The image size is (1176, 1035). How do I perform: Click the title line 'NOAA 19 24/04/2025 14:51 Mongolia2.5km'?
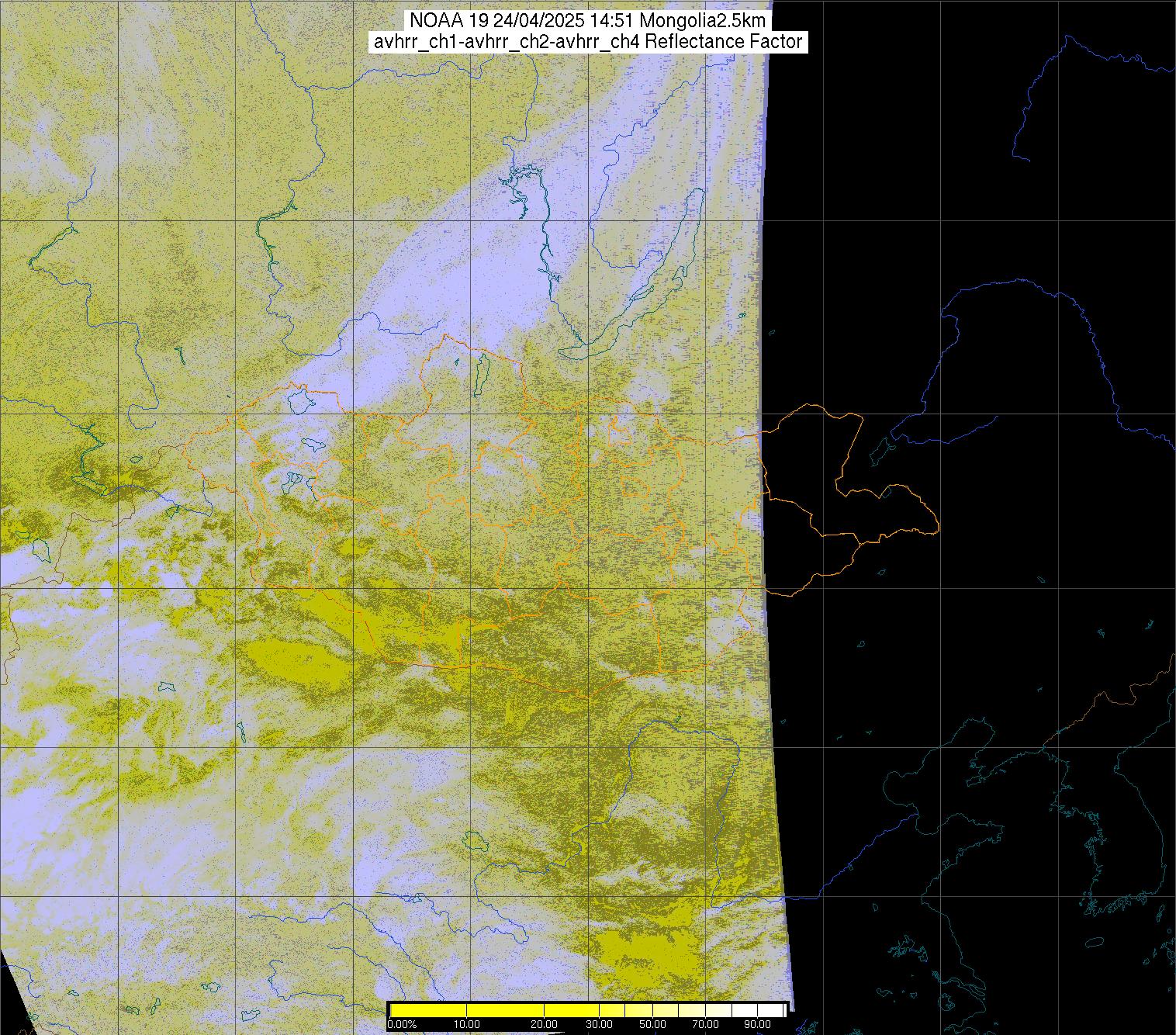588,20
